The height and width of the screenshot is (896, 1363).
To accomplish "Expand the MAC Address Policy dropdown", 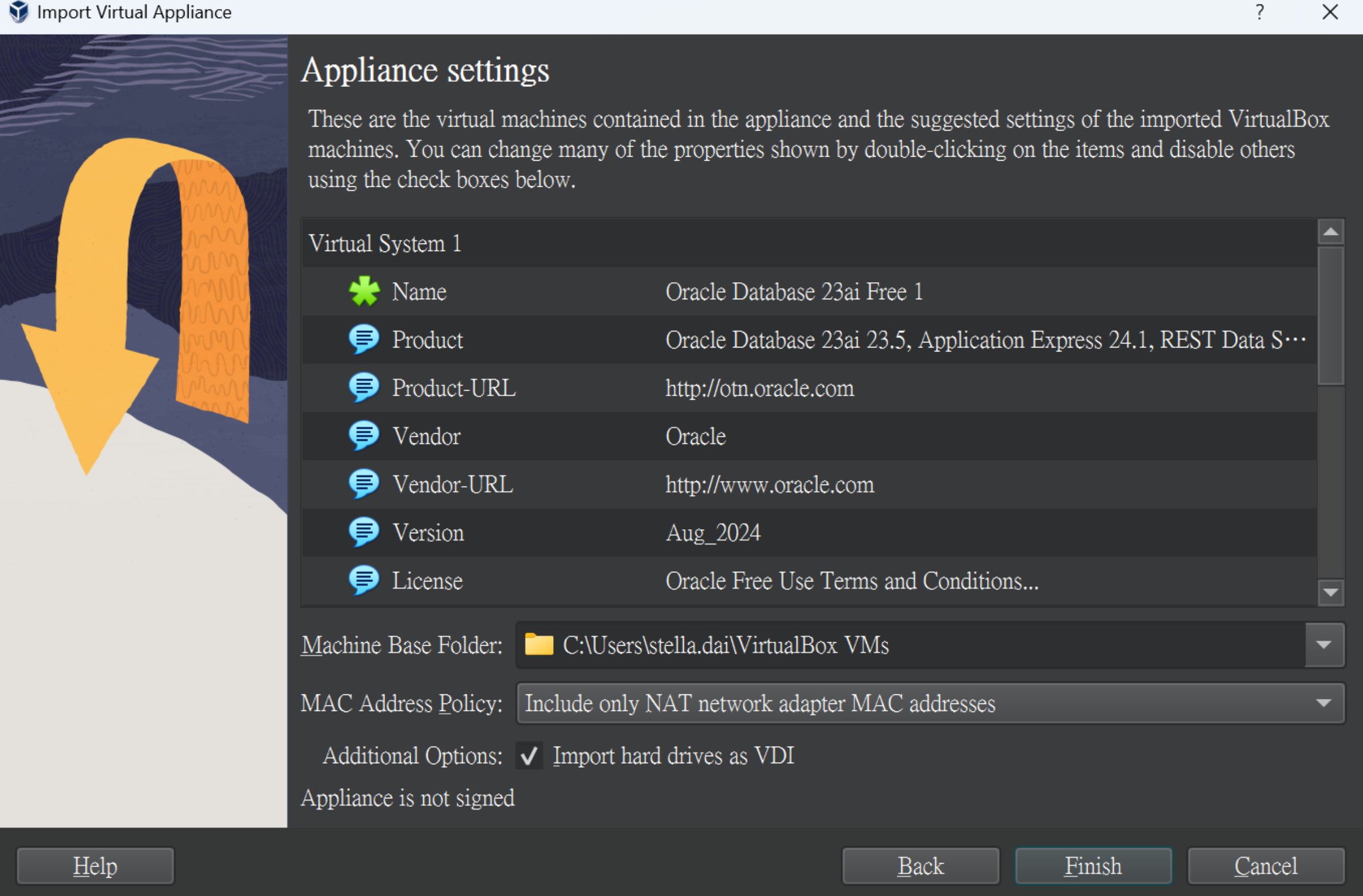I will tap(930, 703).
